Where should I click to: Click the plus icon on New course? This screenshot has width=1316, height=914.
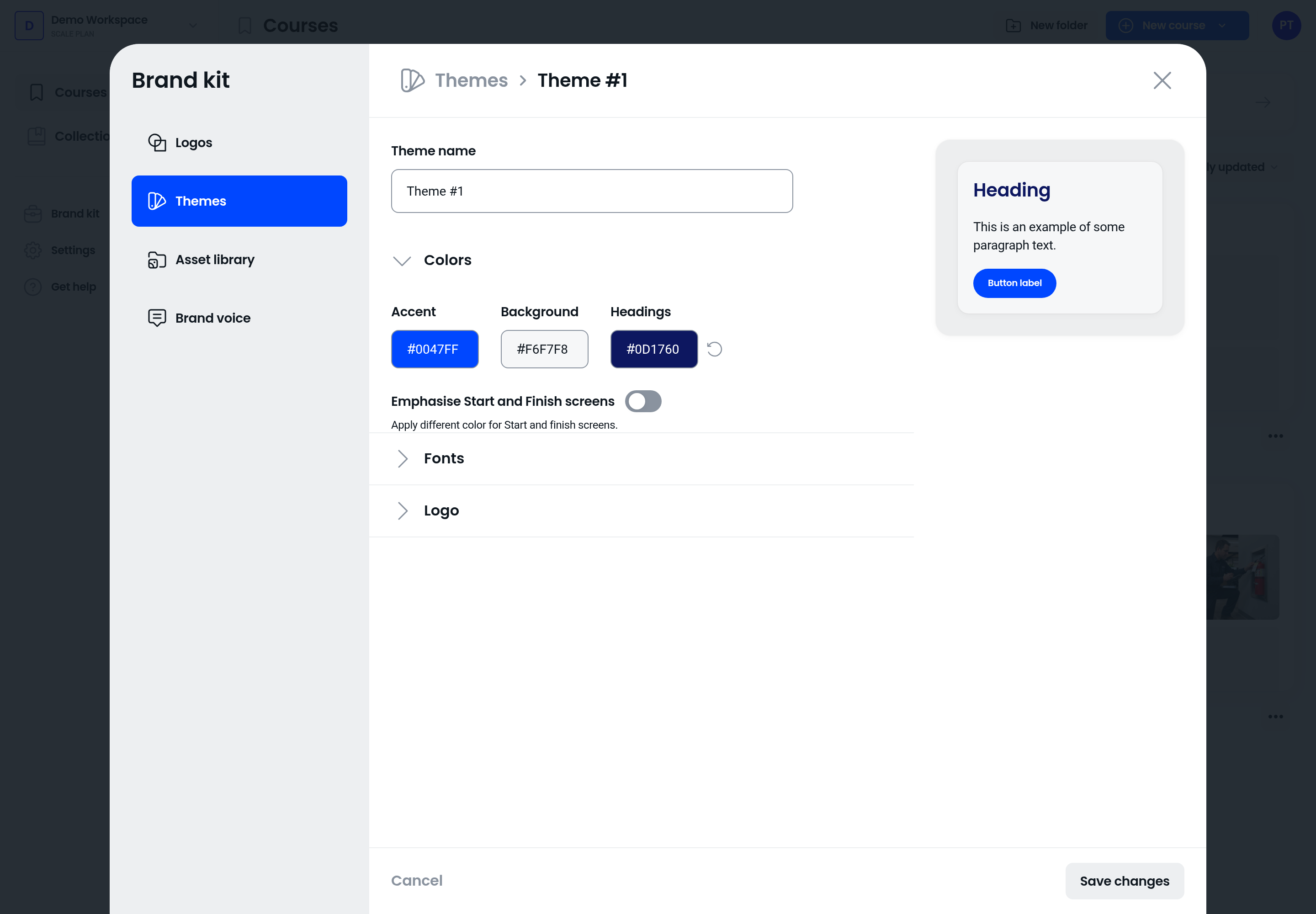pos(1125,26)
